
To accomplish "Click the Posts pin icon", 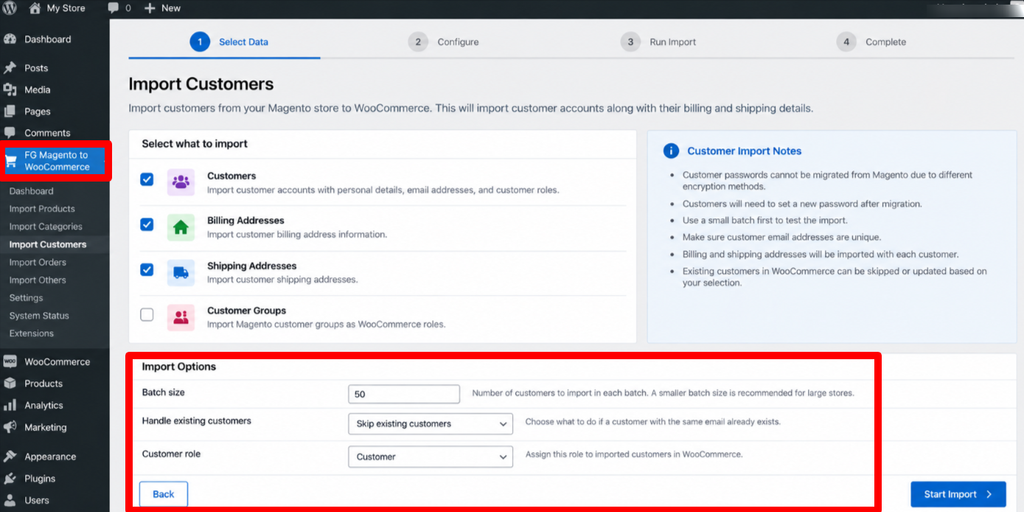I will point(10,68).
